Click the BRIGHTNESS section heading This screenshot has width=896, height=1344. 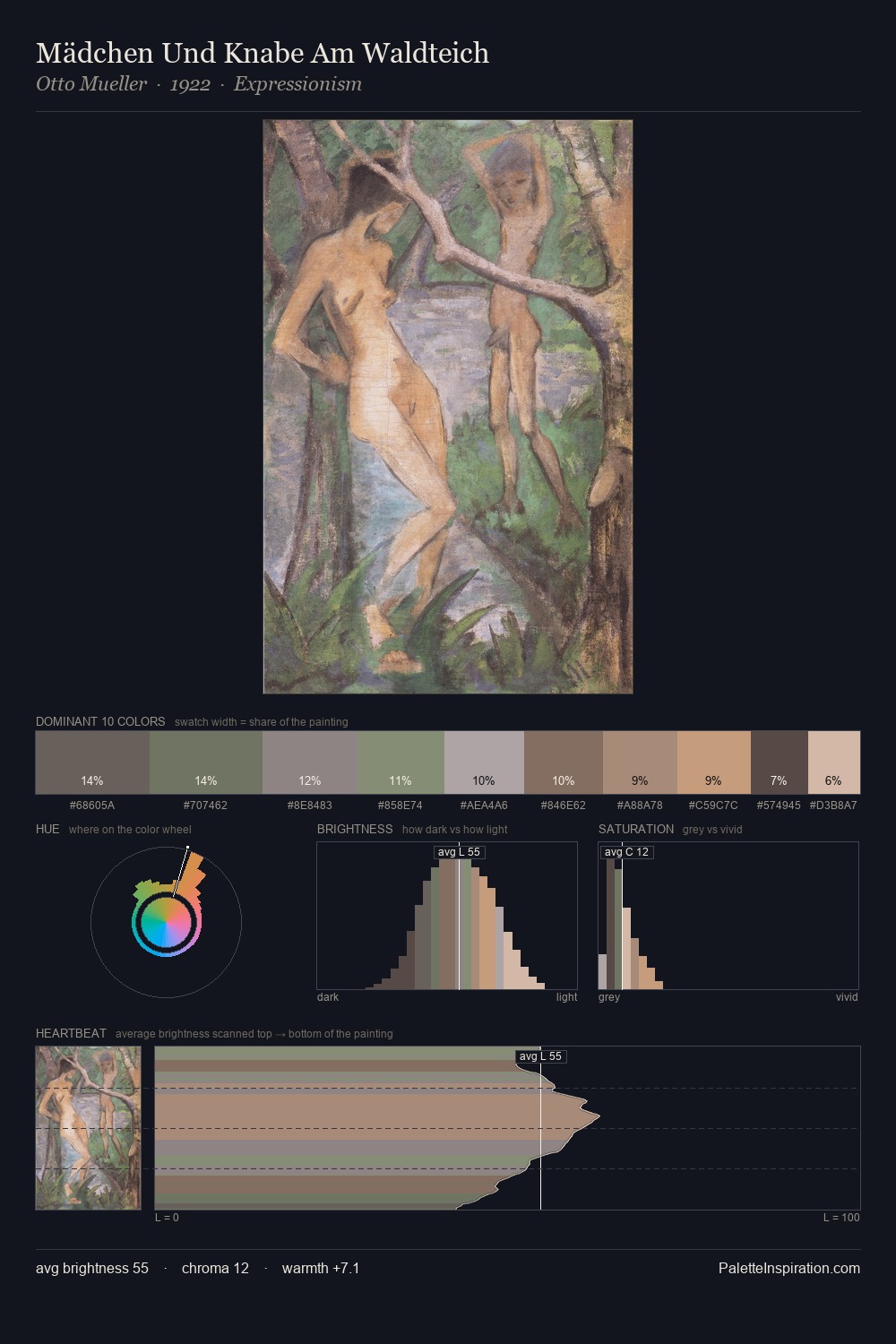[x=355, y=829]
